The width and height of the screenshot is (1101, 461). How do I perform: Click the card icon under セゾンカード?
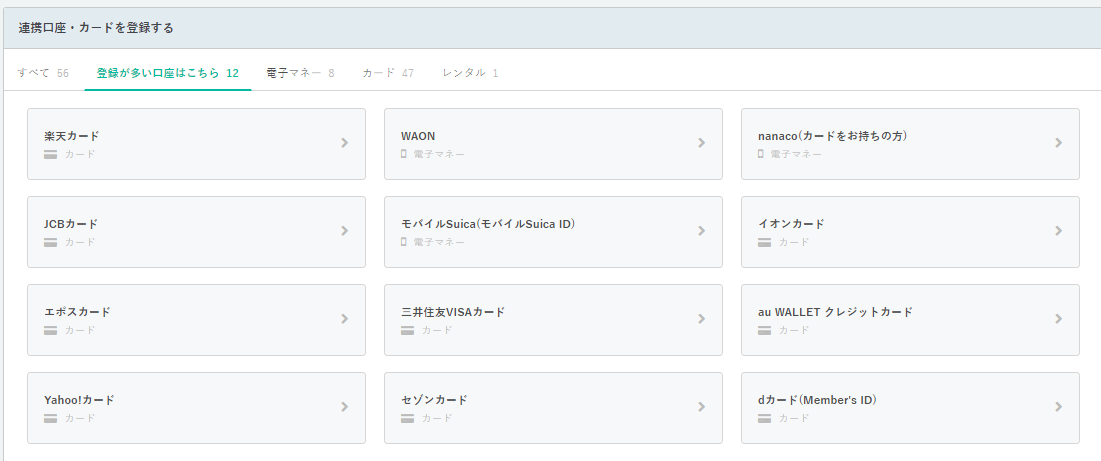407,419
